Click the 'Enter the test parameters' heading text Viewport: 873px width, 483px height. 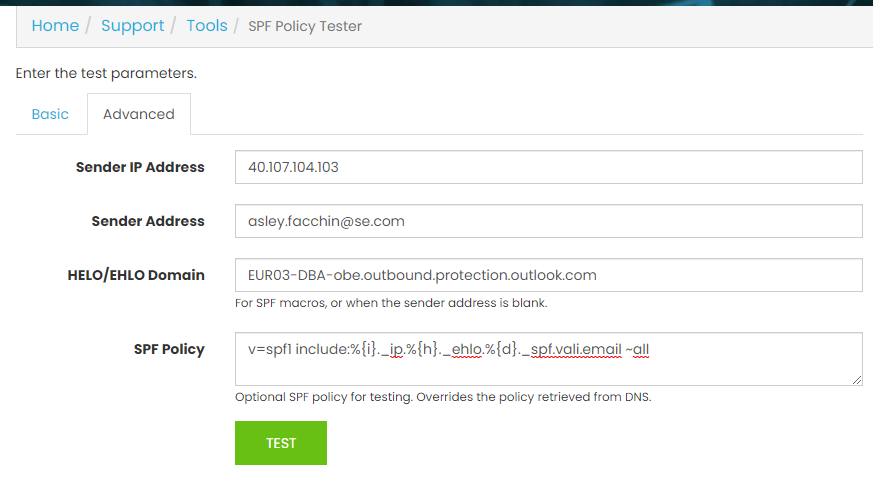click(x=106, y=73)
